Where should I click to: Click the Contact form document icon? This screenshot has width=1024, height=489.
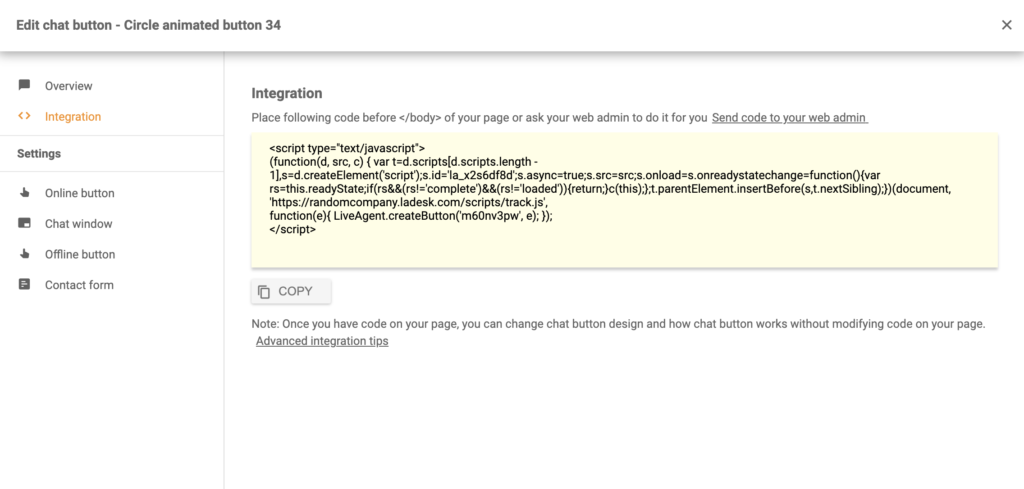pos(24,285)
